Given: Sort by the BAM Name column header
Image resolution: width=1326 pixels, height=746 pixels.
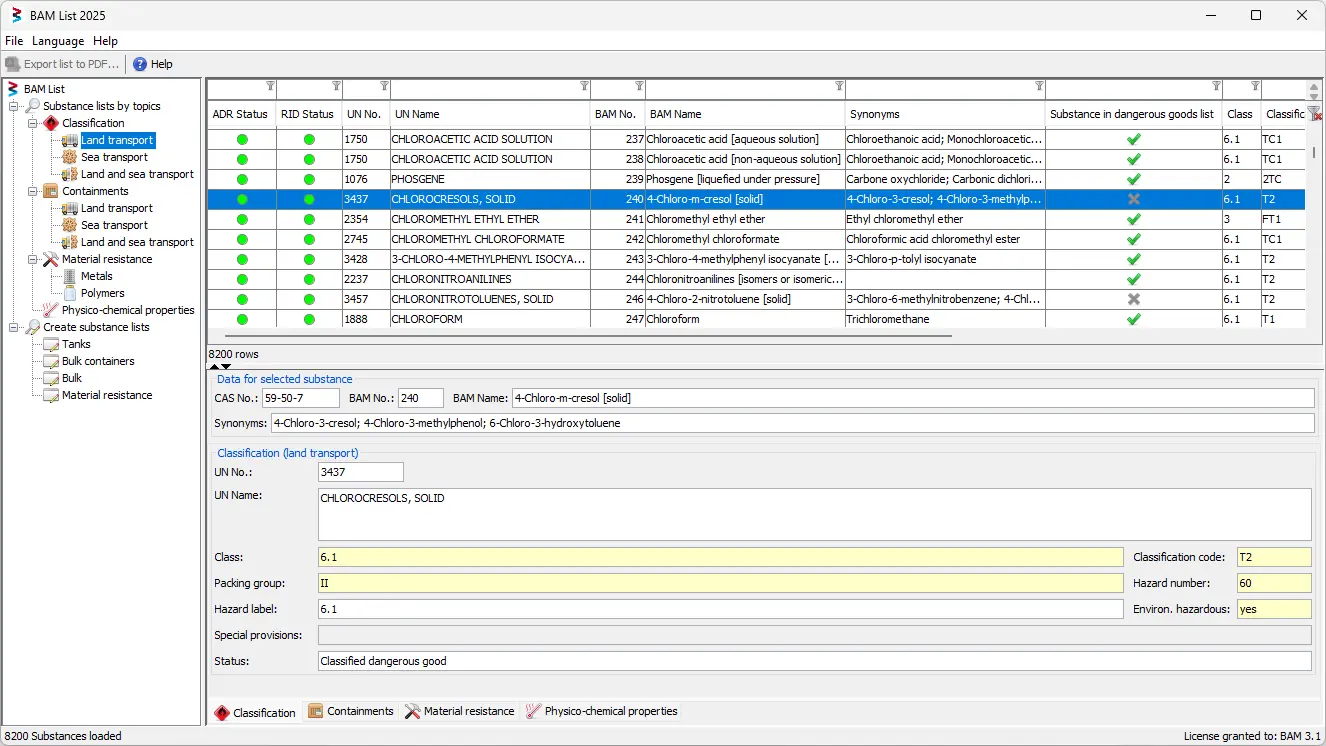Looking at the screenshot, I should pos(745,114).
